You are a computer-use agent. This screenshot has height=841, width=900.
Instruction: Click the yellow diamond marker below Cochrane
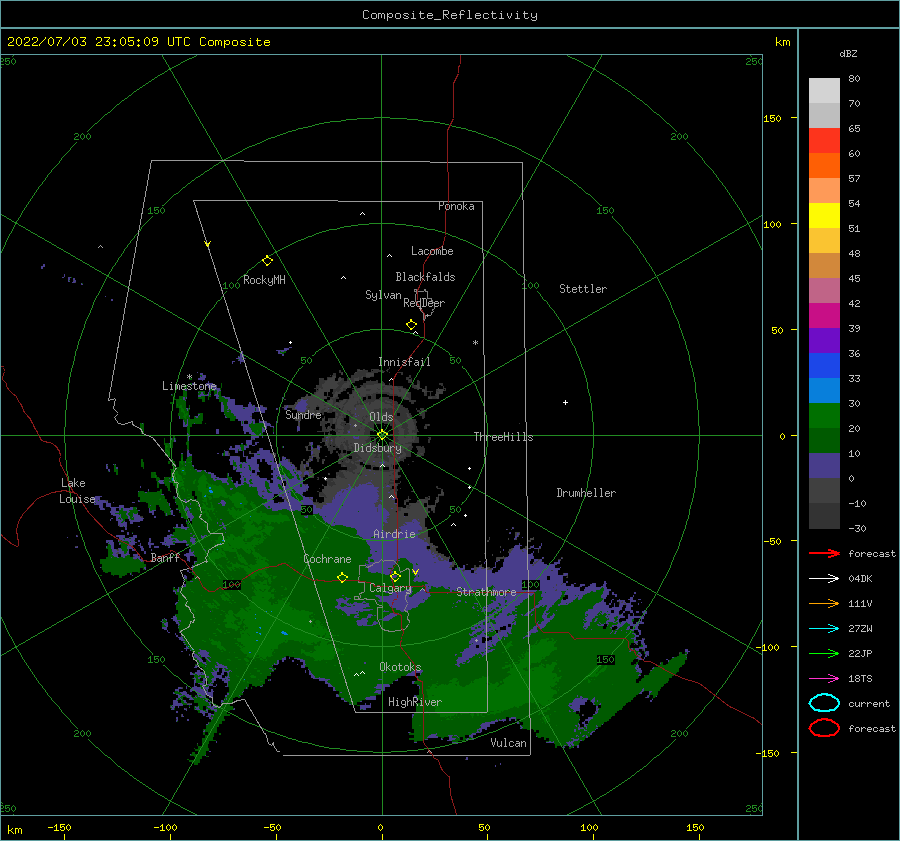pyautogui.click(x=343, y=577)
